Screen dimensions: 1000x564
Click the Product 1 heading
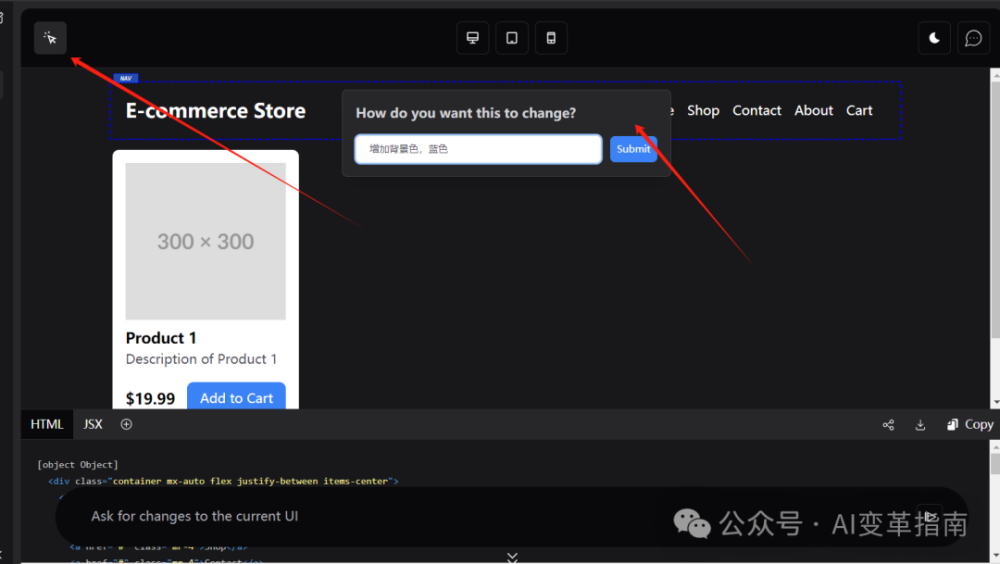pos(161,338)
